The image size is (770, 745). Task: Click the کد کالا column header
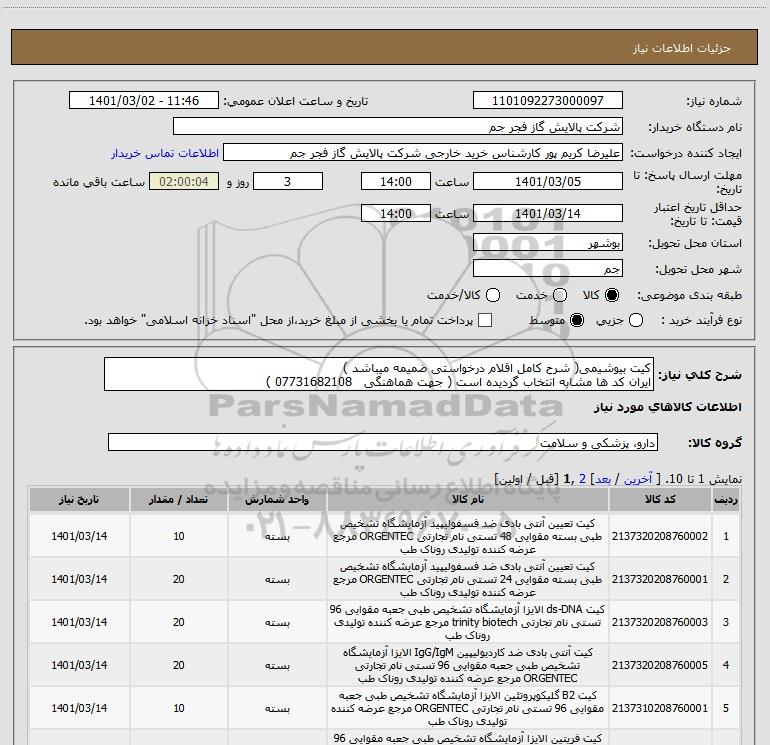[x=660, y=499]
